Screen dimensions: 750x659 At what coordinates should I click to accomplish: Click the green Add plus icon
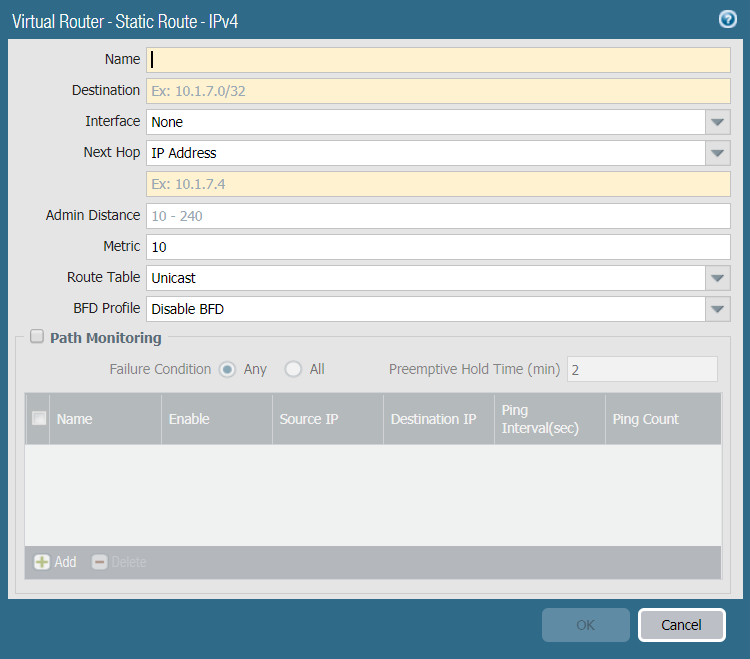click(42, 562)
